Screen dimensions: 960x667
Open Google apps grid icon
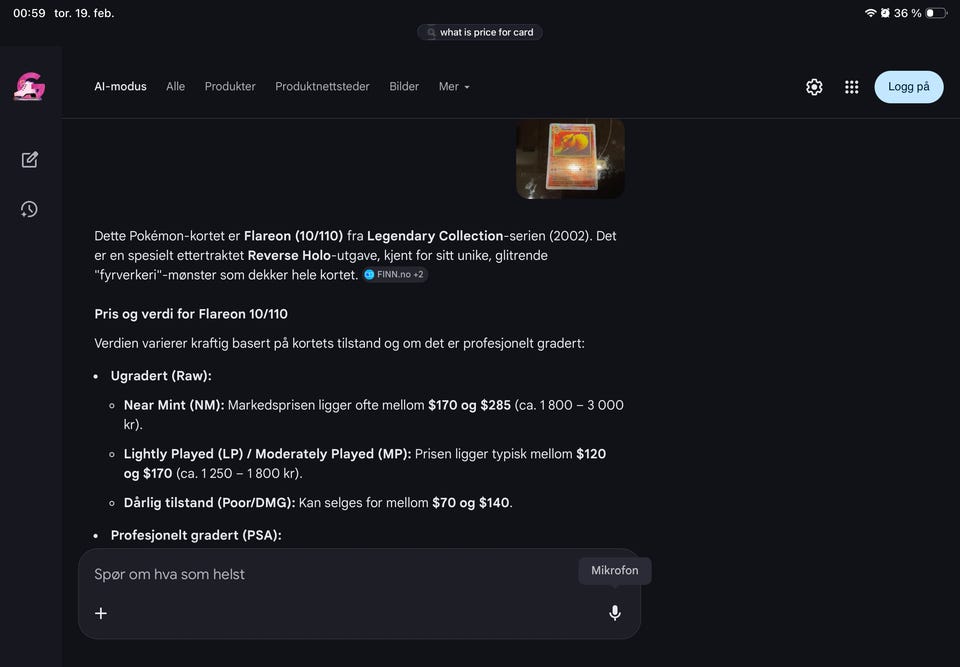852,87
